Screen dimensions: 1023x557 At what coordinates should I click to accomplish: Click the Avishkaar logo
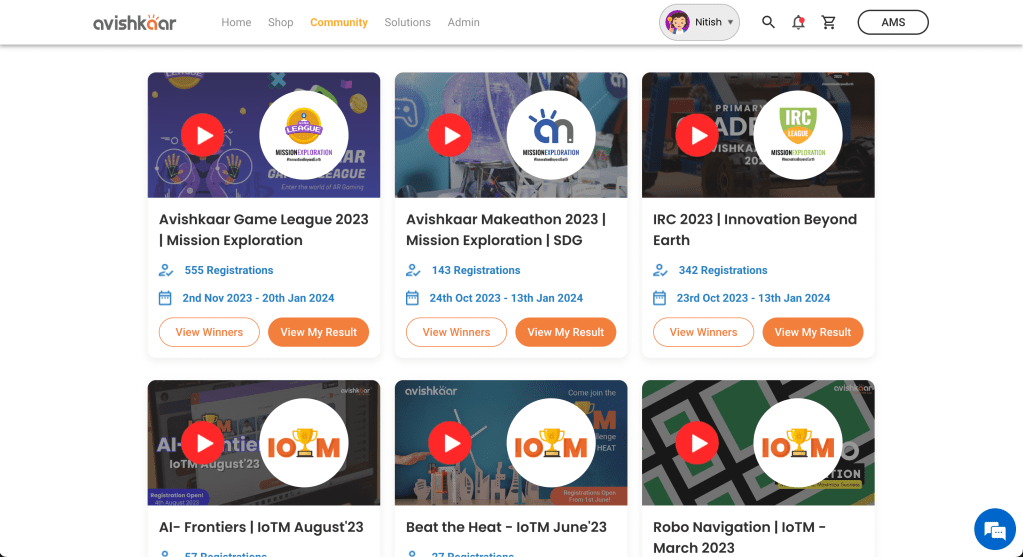(x=134, y=22)
